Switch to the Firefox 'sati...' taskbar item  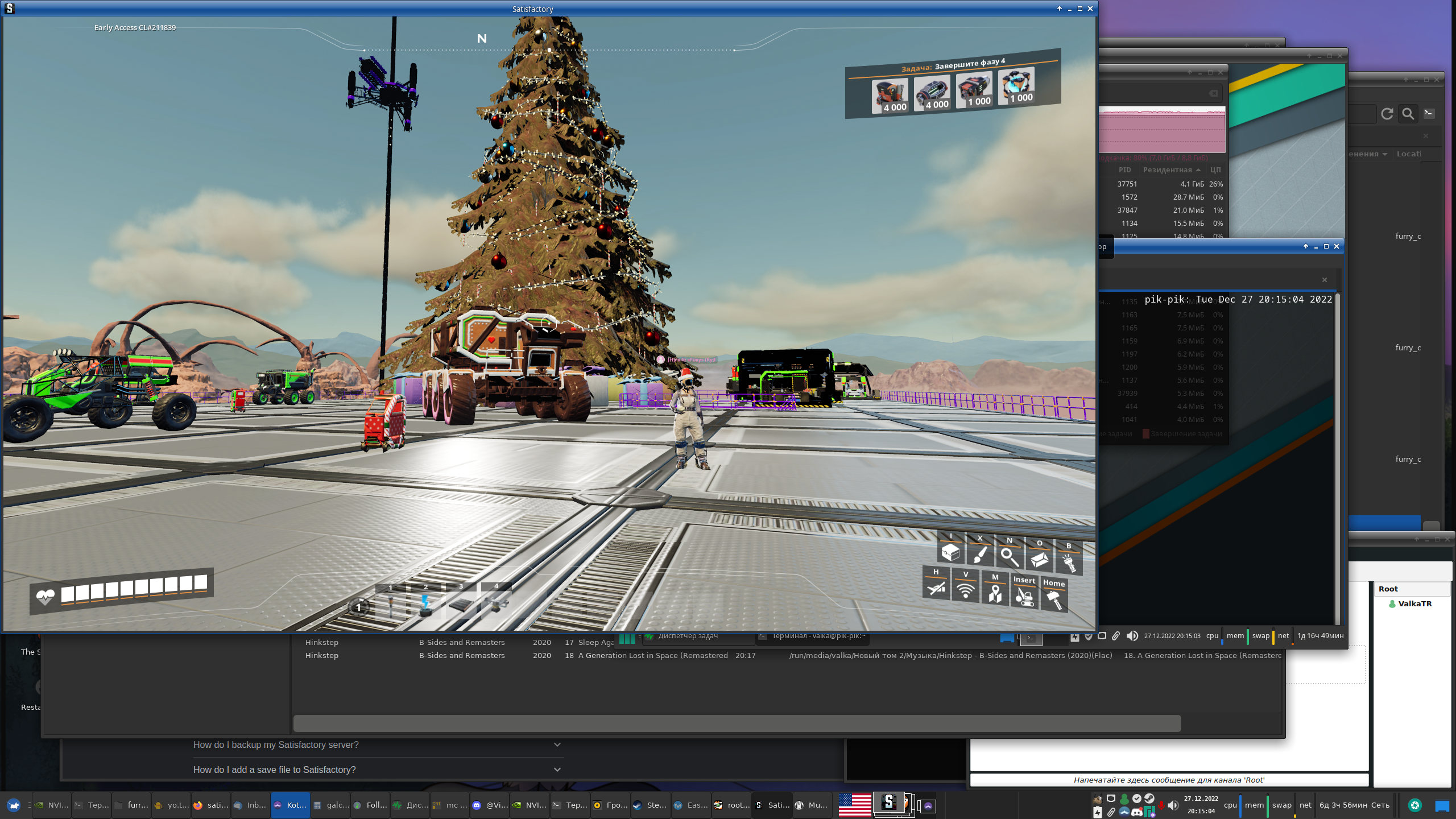click(210, 805)
